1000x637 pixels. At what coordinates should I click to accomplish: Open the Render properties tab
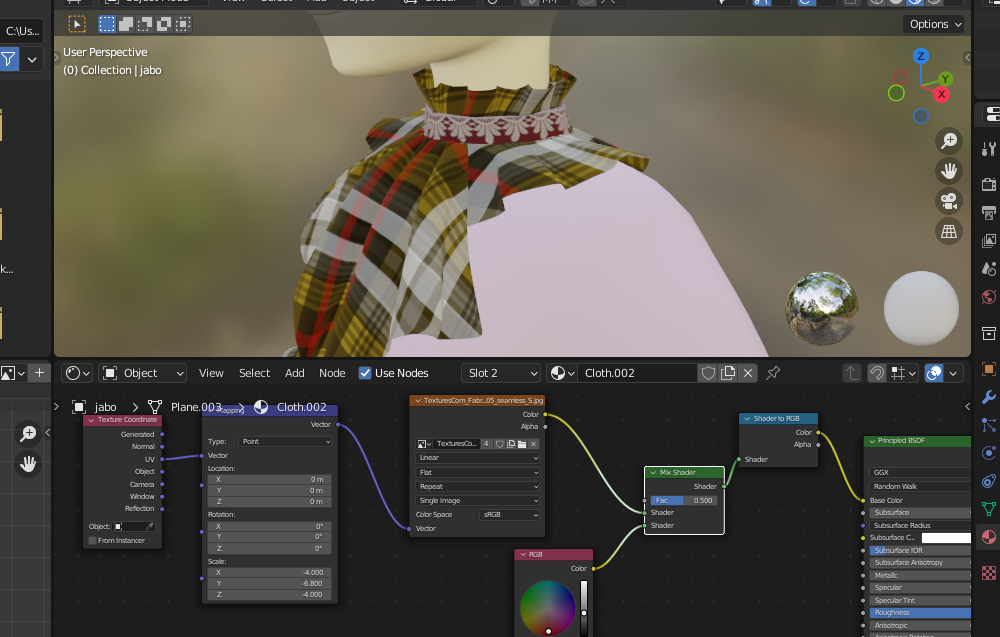click(x=989, y=185)
